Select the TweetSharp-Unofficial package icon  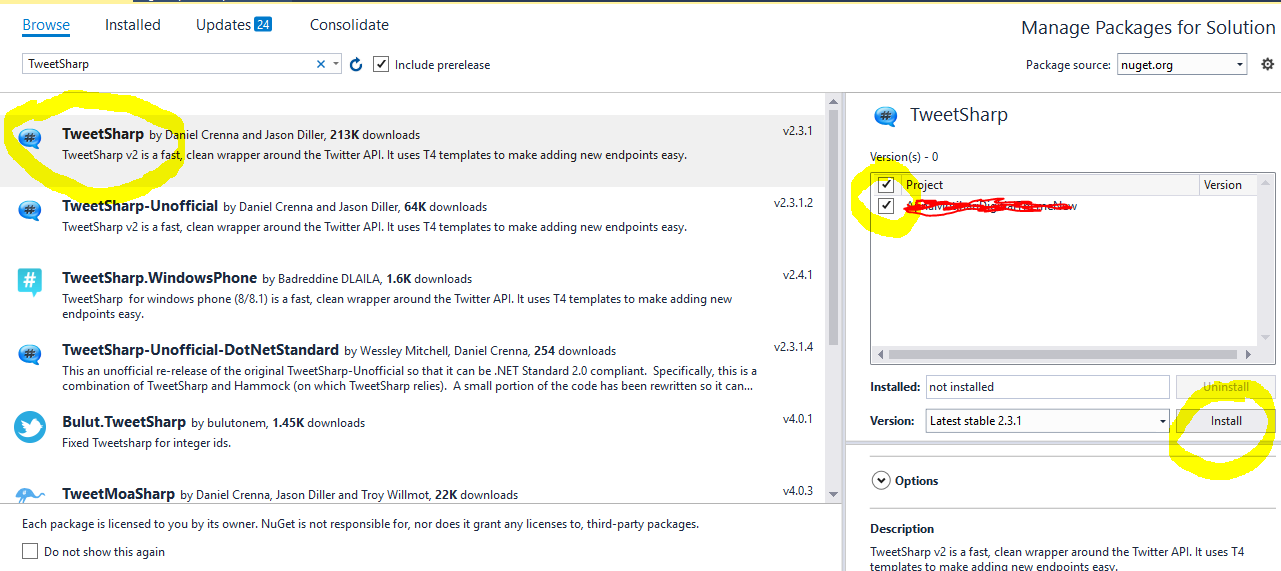coord(30,210)
